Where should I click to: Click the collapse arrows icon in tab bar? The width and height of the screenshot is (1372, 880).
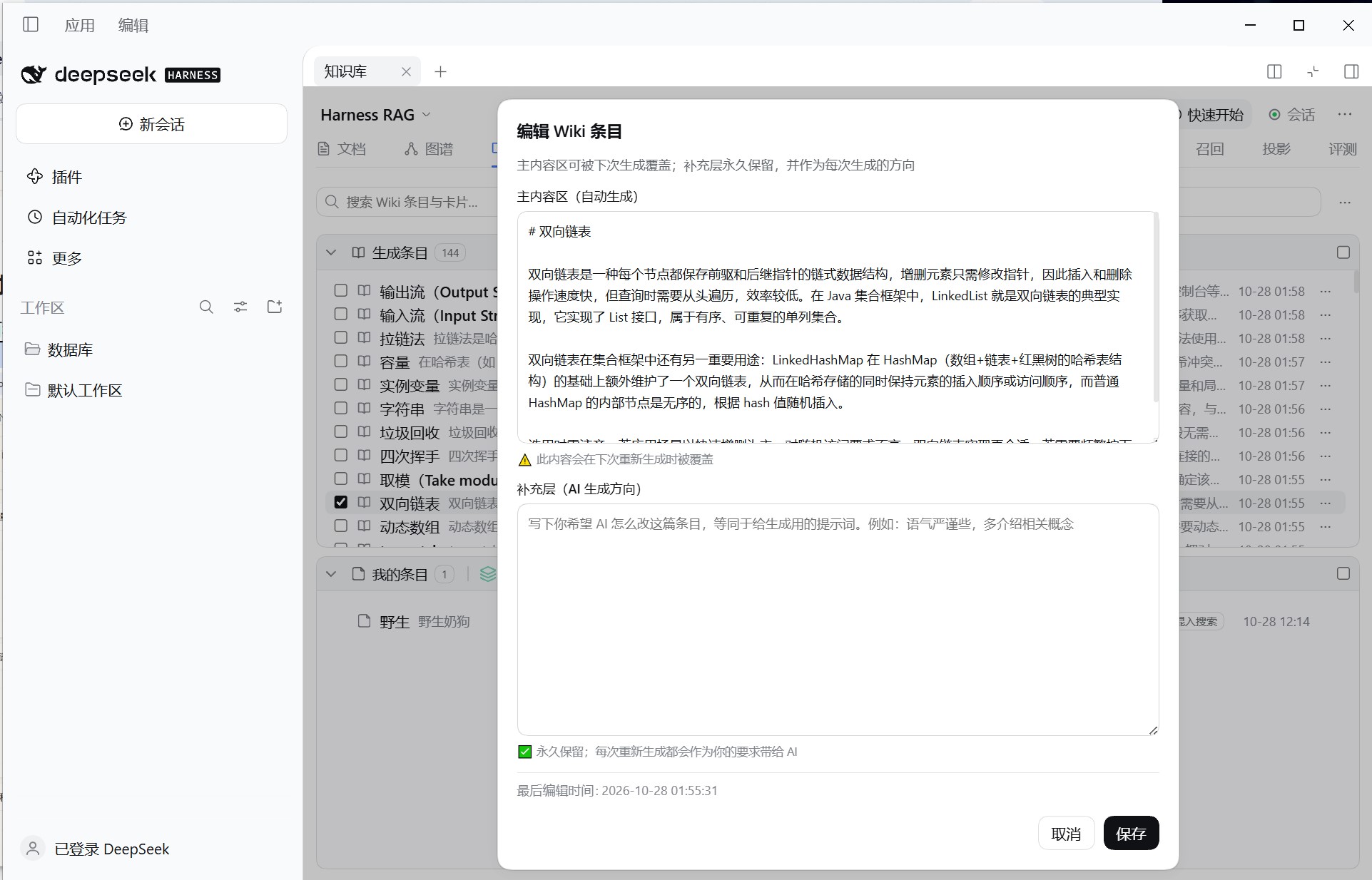click(1313, 71)
